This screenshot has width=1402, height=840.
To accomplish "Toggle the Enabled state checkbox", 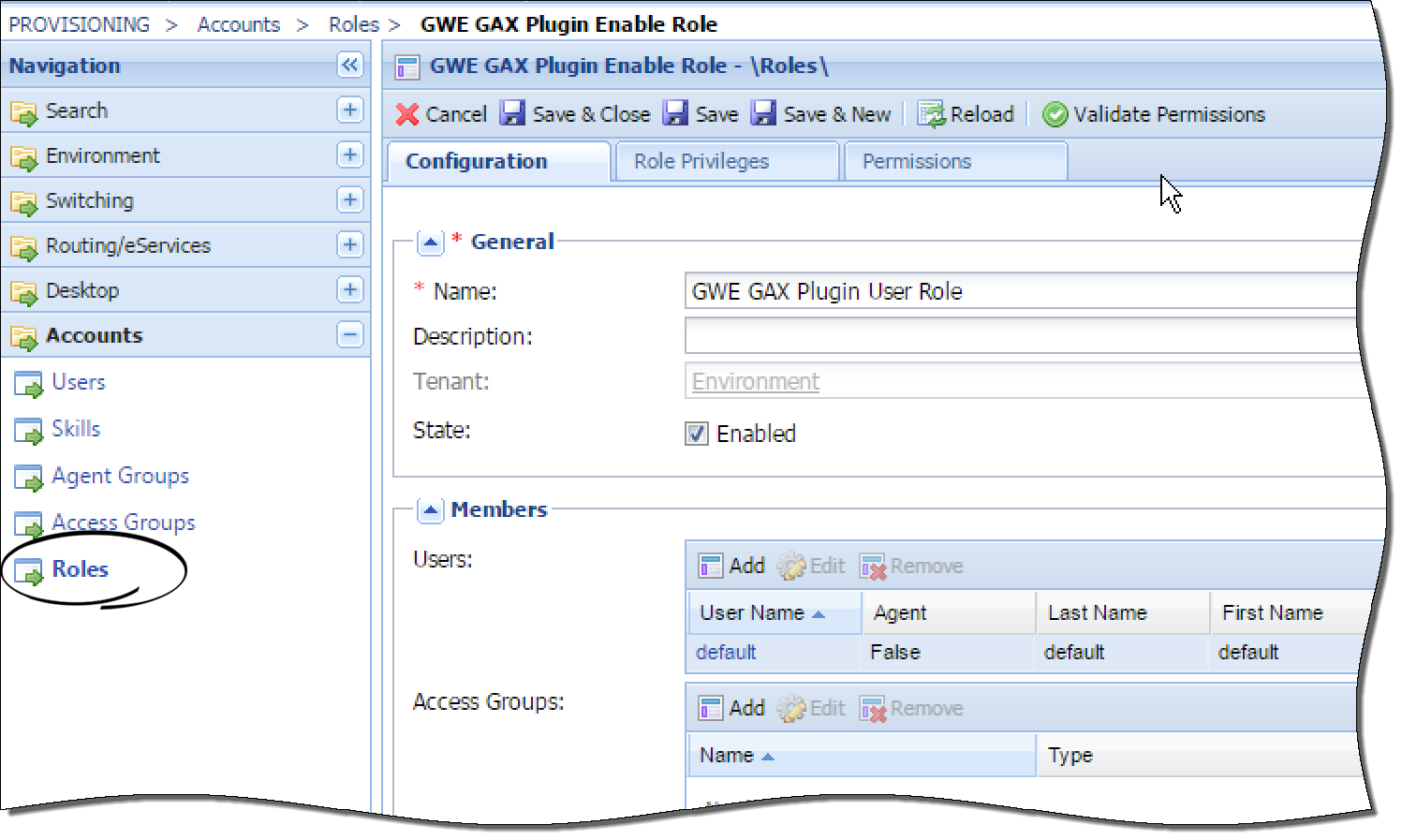I will 697,434.
